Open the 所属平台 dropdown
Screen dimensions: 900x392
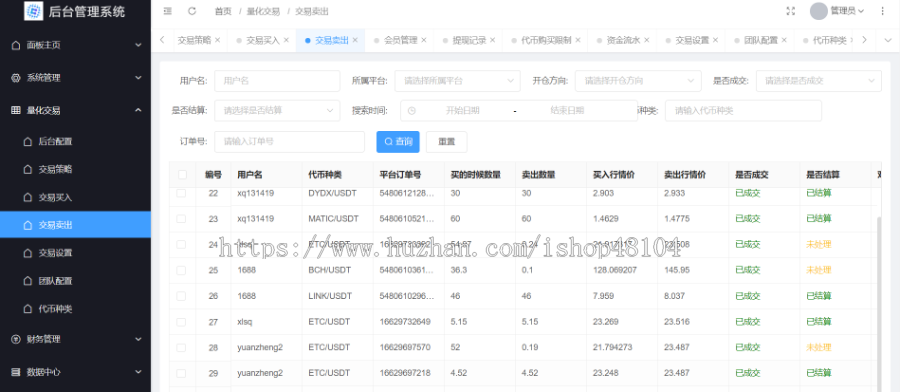(x=457, y=81)
